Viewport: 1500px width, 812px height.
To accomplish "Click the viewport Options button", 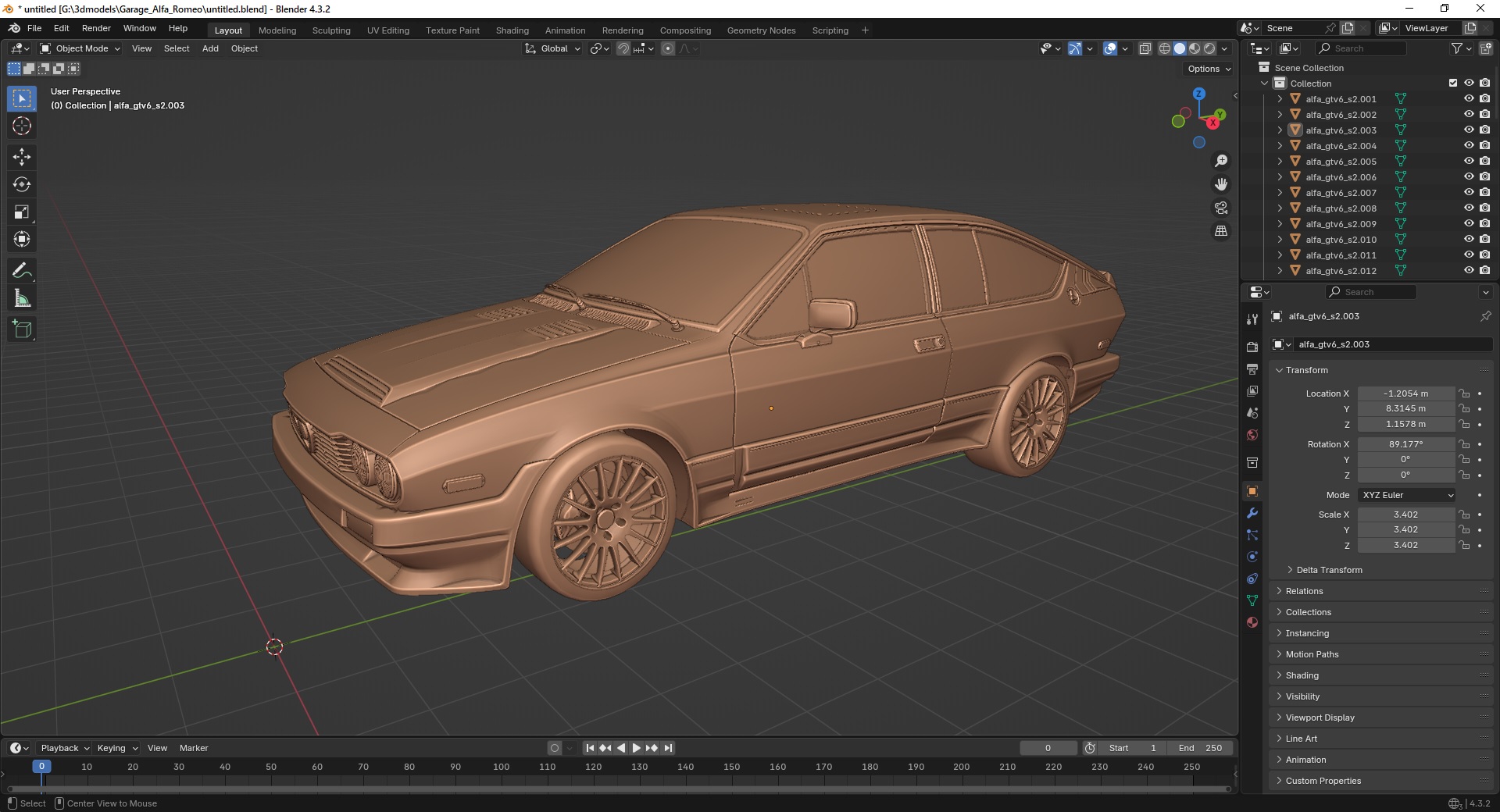I will coord(1209,69).
